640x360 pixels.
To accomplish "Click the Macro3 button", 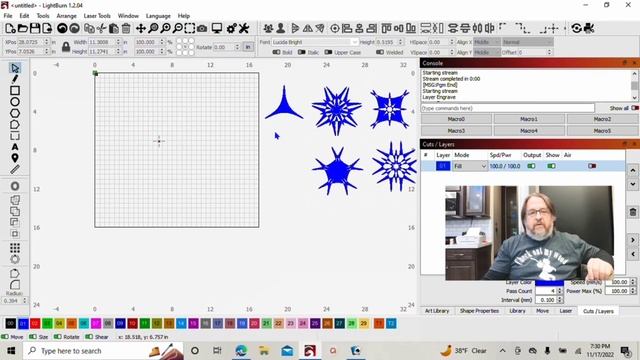I will coord(456,131).
